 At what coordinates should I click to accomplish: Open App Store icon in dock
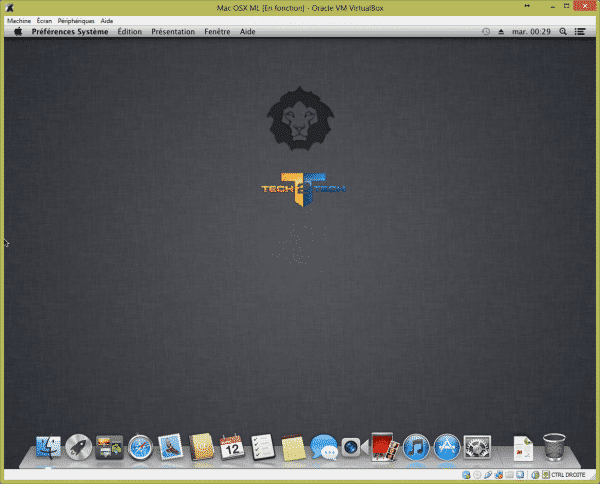click(446, 447)
